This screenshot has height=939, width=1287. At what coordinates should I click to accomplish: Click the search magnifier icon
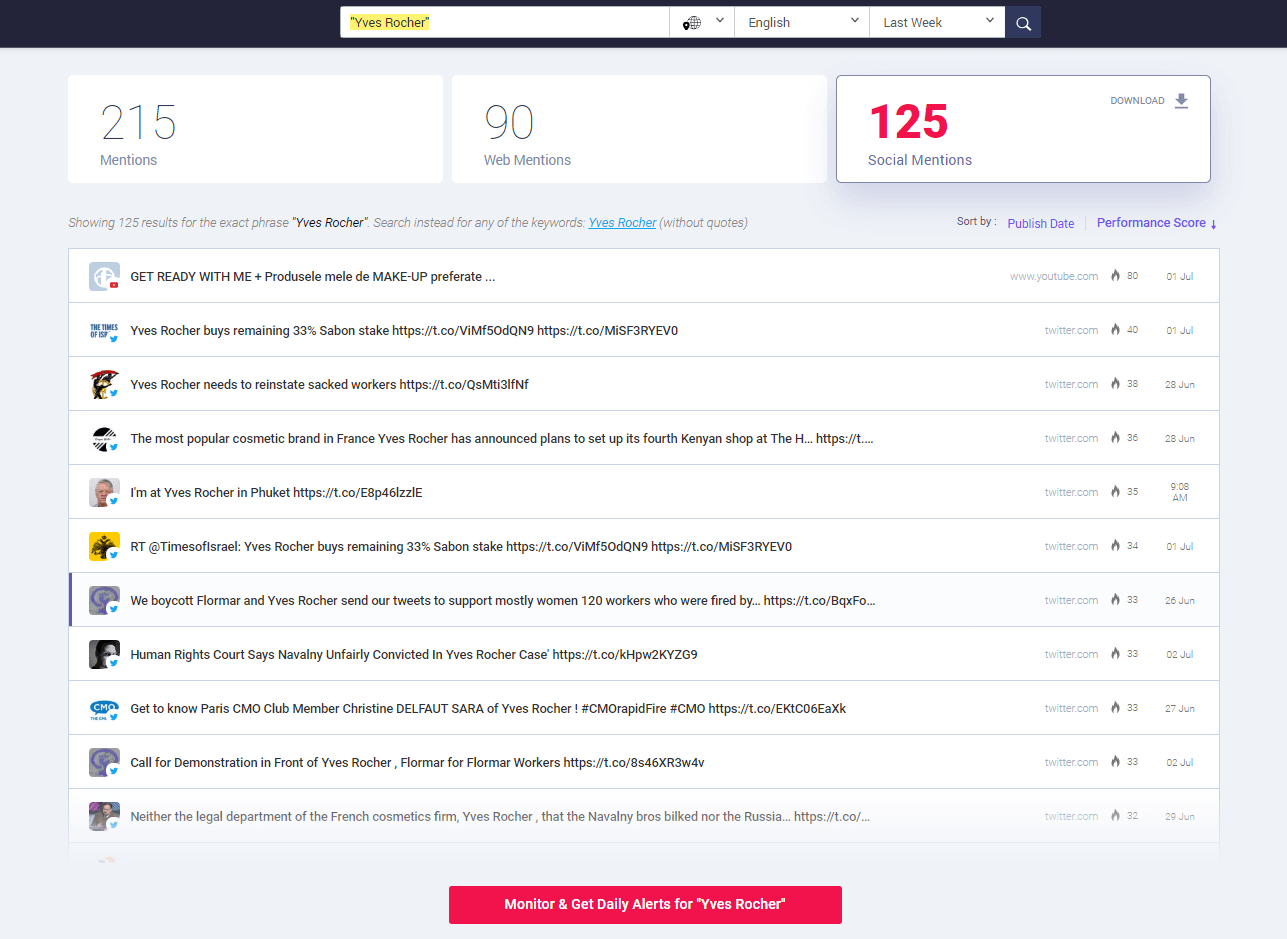tap(1022, 21)
